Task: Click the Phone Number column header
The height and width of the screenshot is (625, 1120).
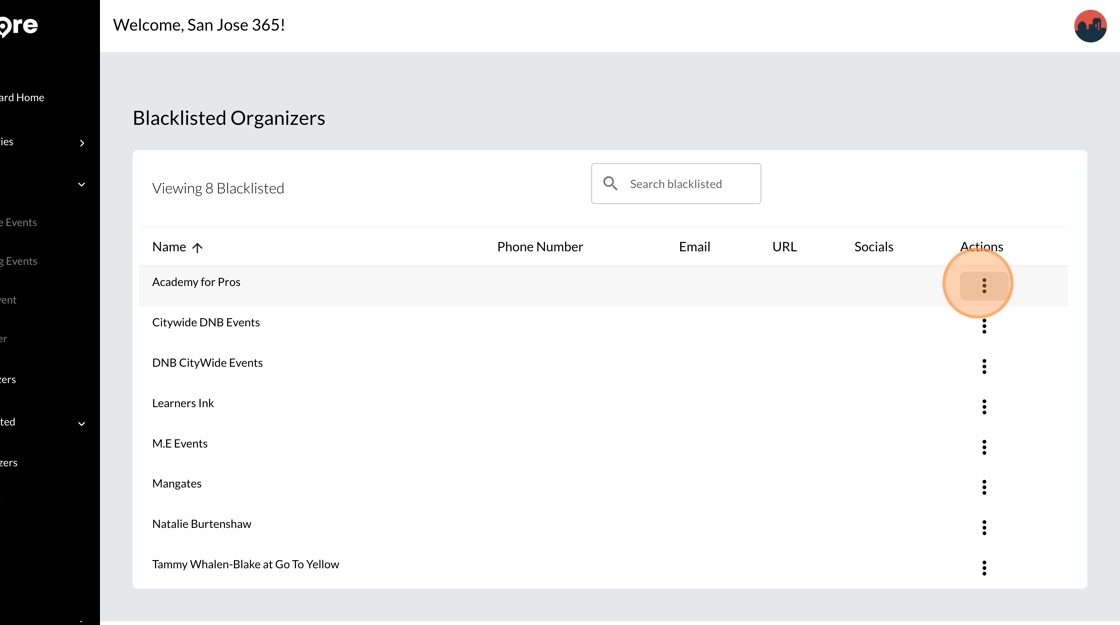Action: point(540,247)
